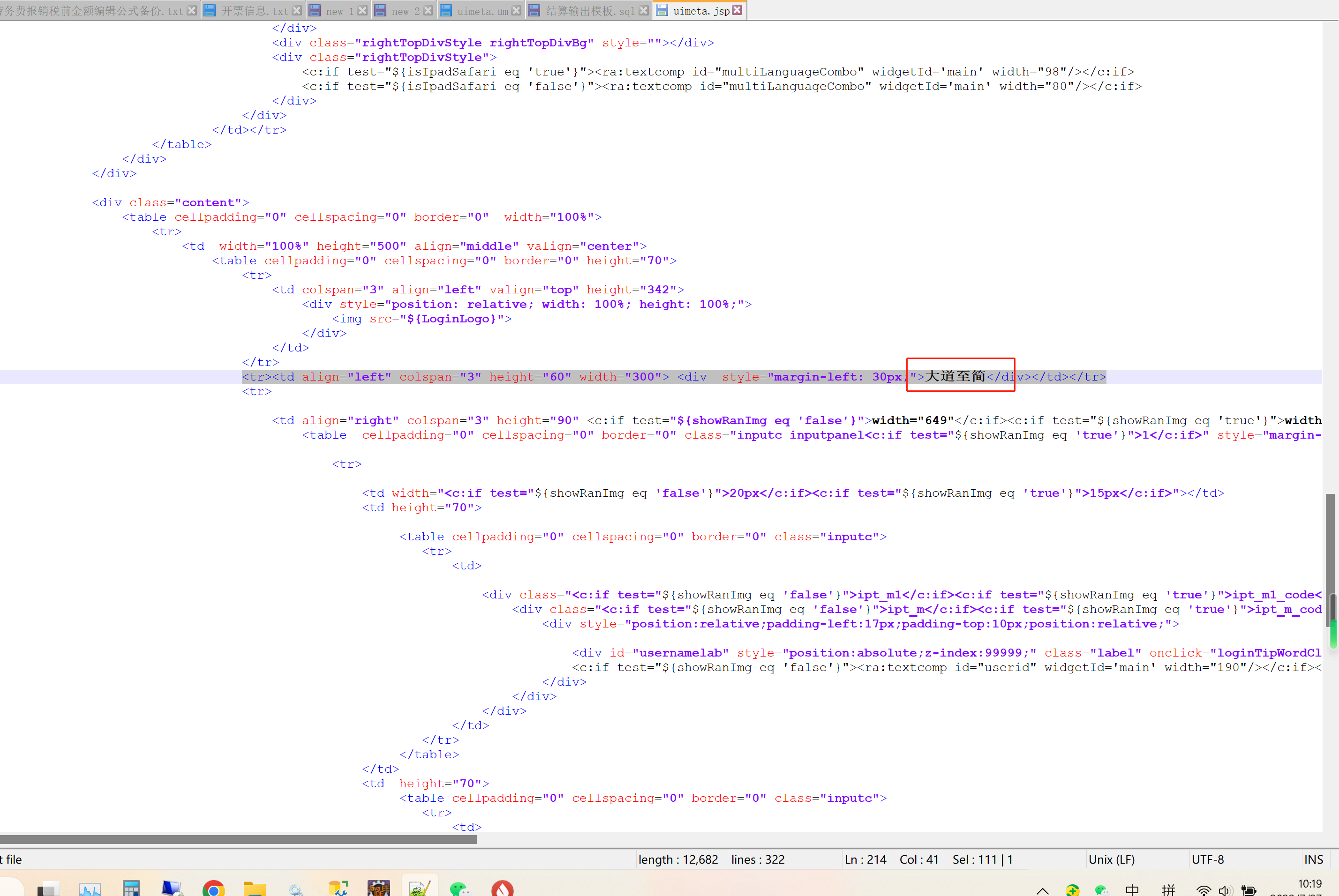Switch to the new 1 tab
The width and height of the screenshot is (1339, 896).
point(339,11)
